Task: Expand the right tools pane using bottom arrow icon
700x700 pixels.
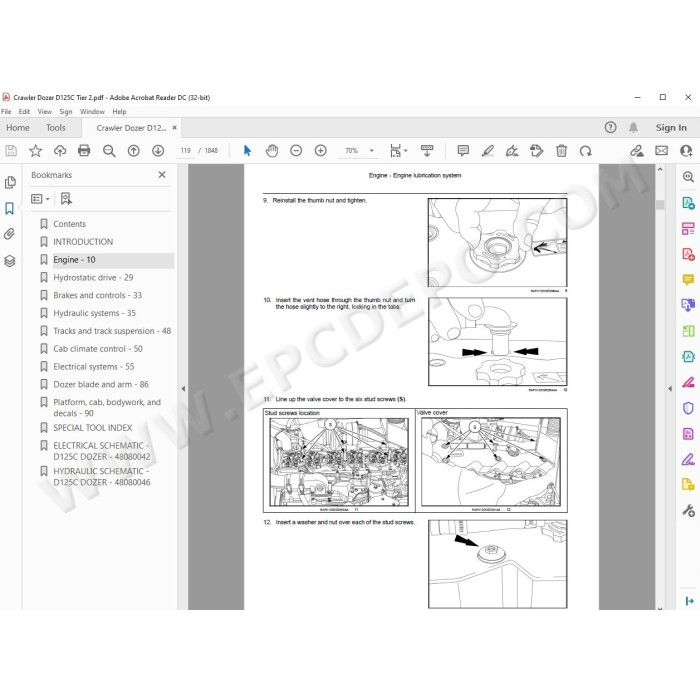Action: (x=689, y=601)
